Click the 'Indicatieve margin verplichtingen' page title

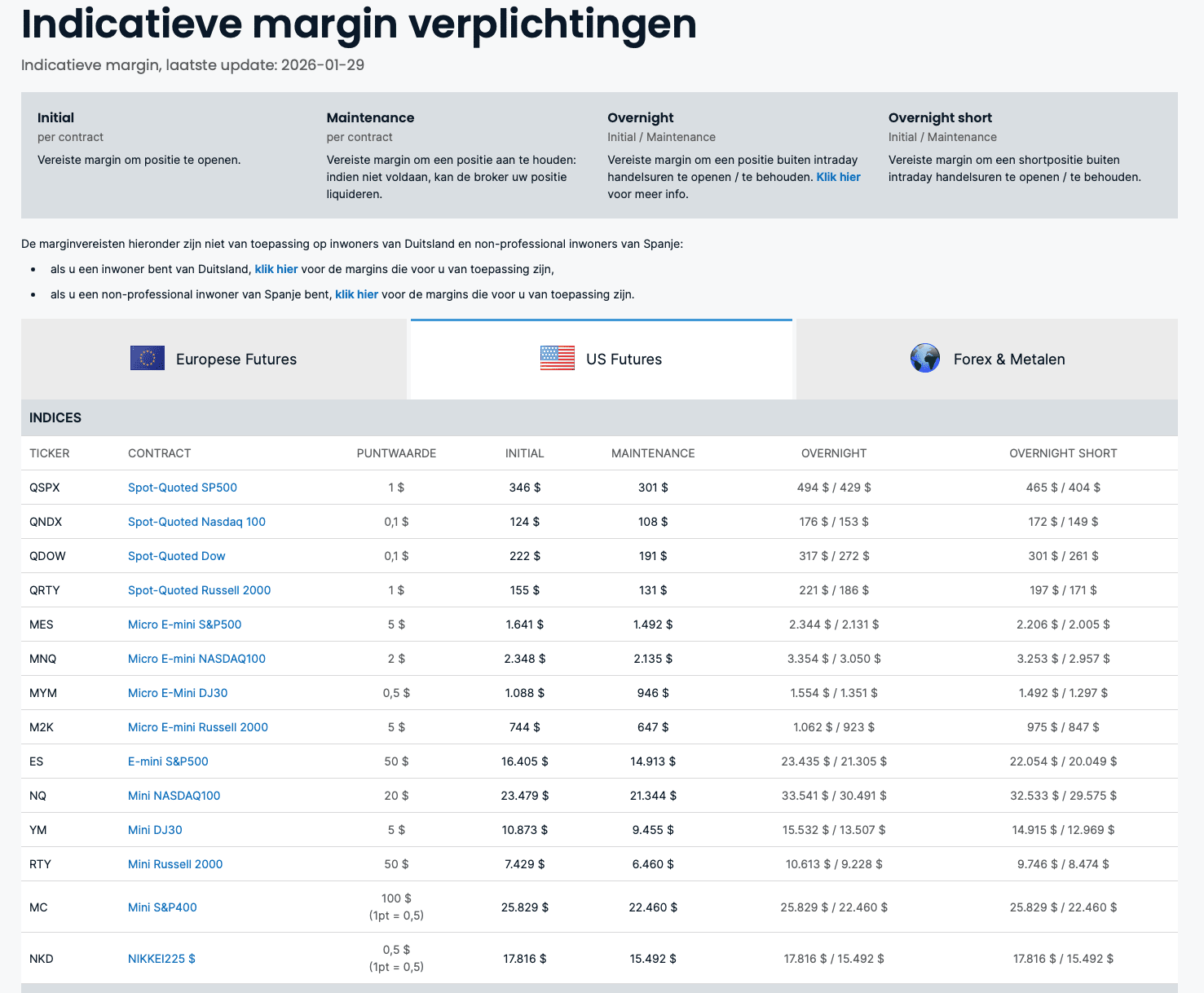pyautogui.click(x=359, y=24)
